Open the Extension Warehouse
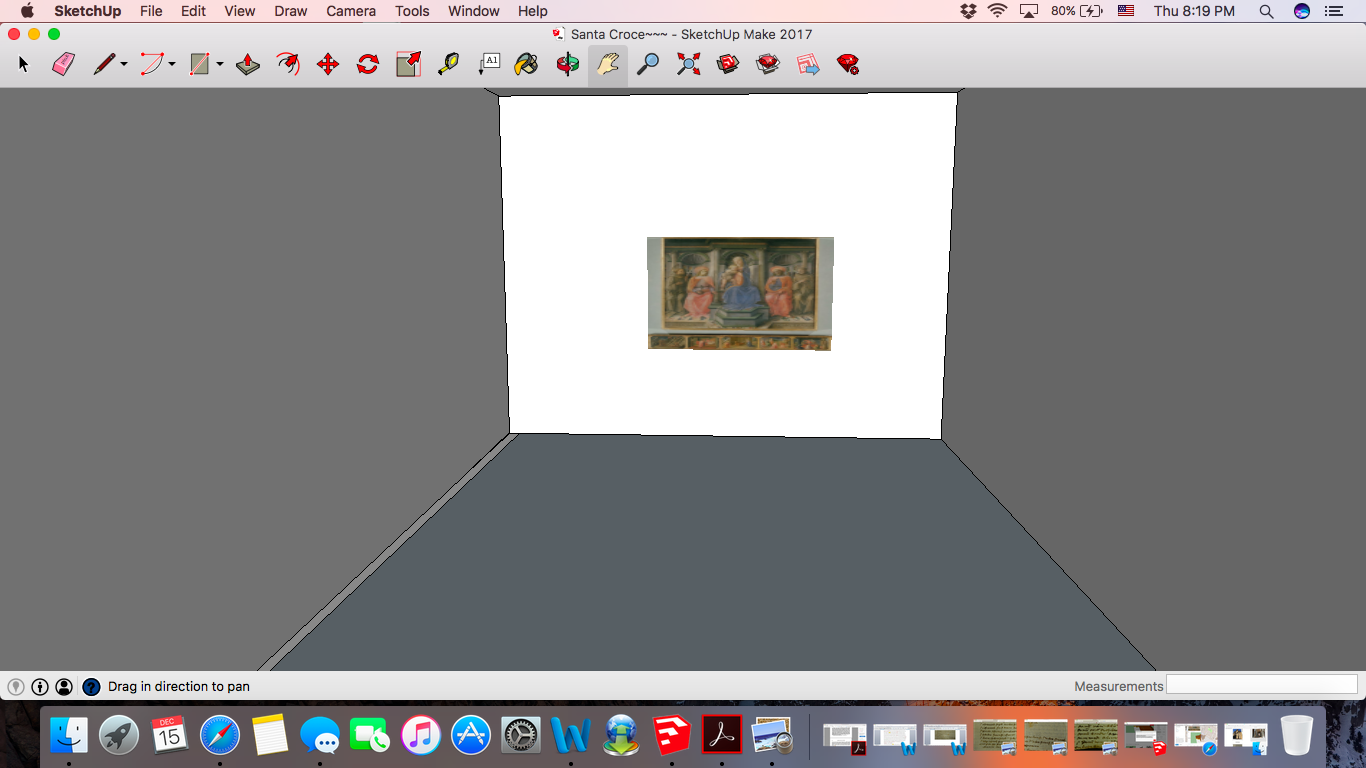The image size is (1366, 768). [768, 65]
